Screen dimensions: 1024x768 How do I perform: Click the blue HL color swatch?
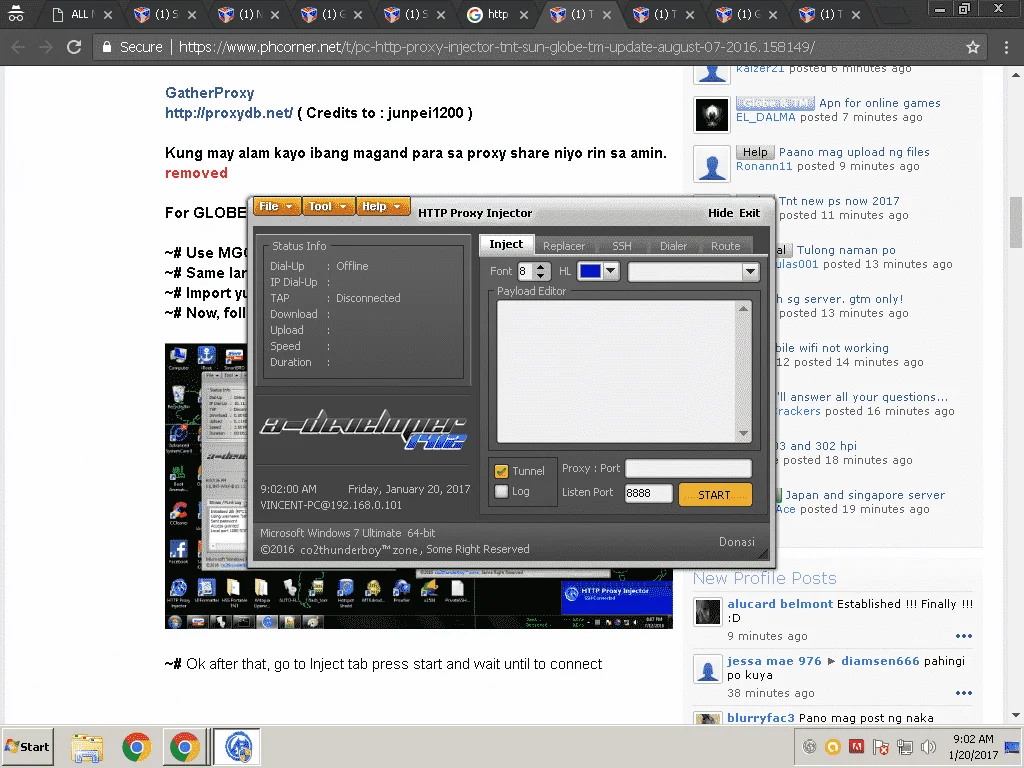coord(590,271)
